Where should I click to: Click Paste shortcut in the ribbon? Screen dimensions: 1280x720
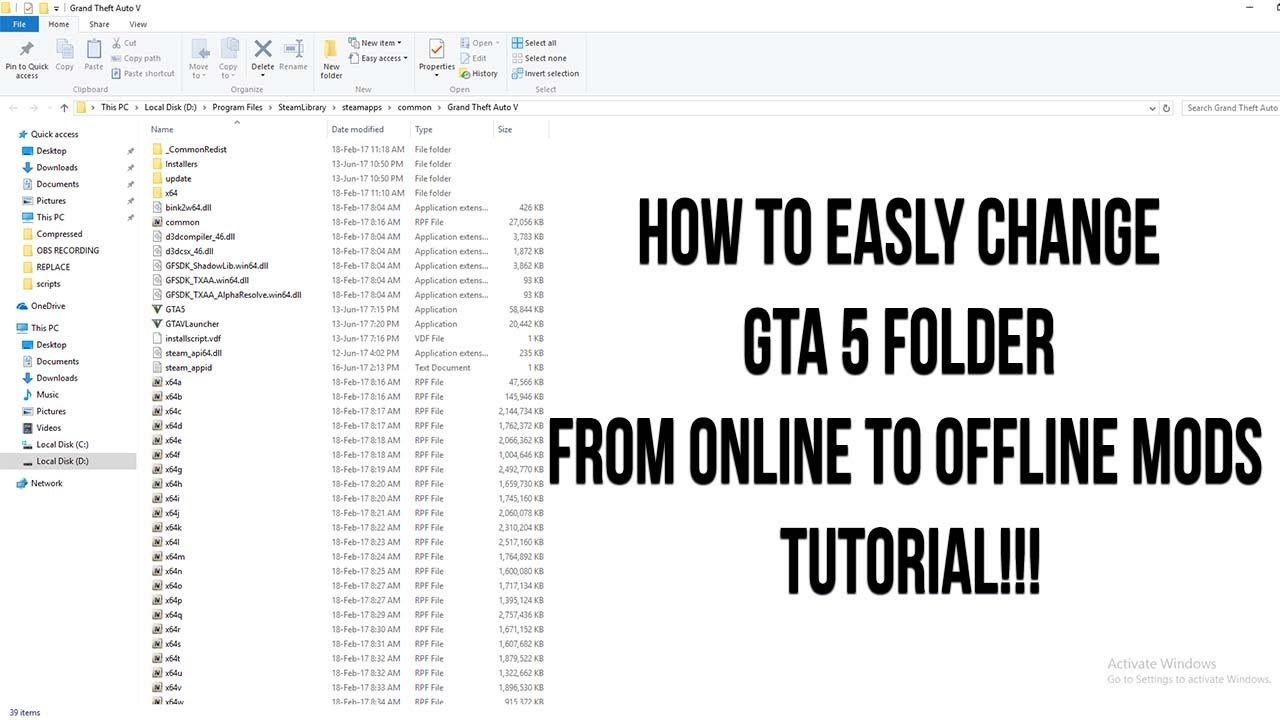coord(143,74)
